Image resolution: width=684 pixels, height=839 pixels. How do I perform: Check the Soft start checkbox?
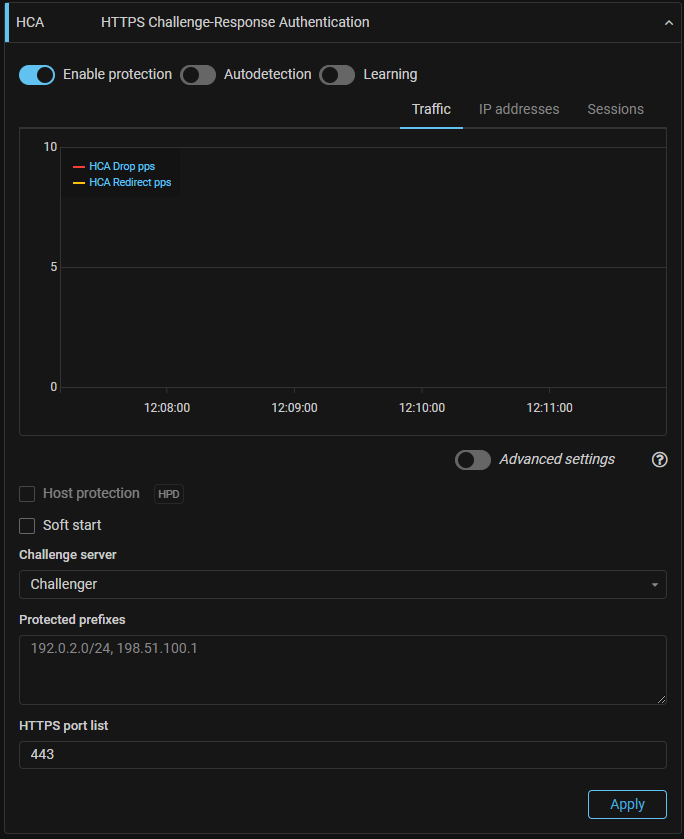[x=27, y=525]
